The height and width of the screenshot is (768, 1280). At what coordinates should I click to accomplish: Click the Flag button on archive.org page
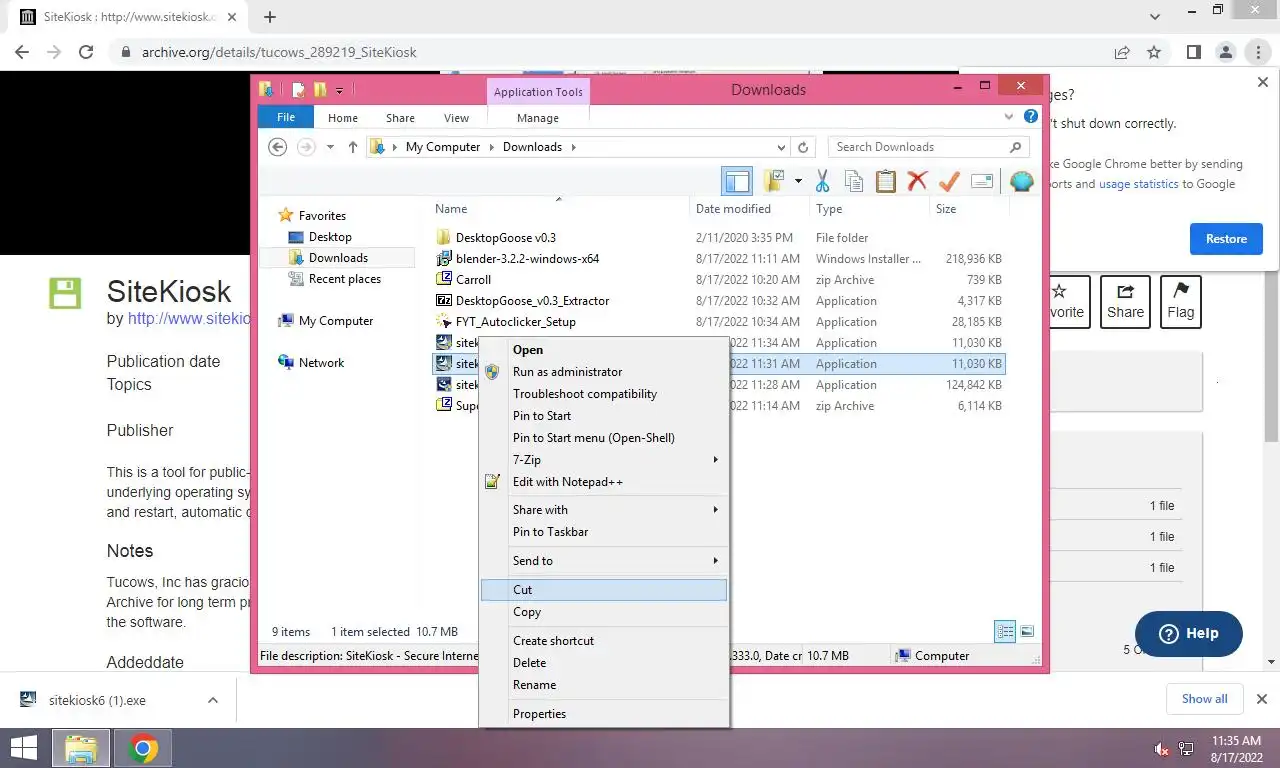(x=1181, y=302)
